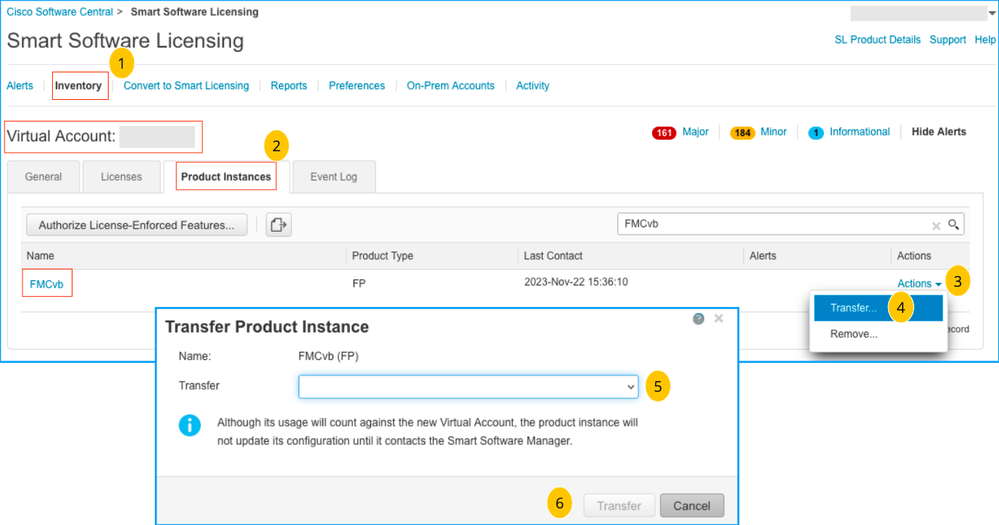
Task: Close the Transfer Product Instance dialog
Action: 719,318
